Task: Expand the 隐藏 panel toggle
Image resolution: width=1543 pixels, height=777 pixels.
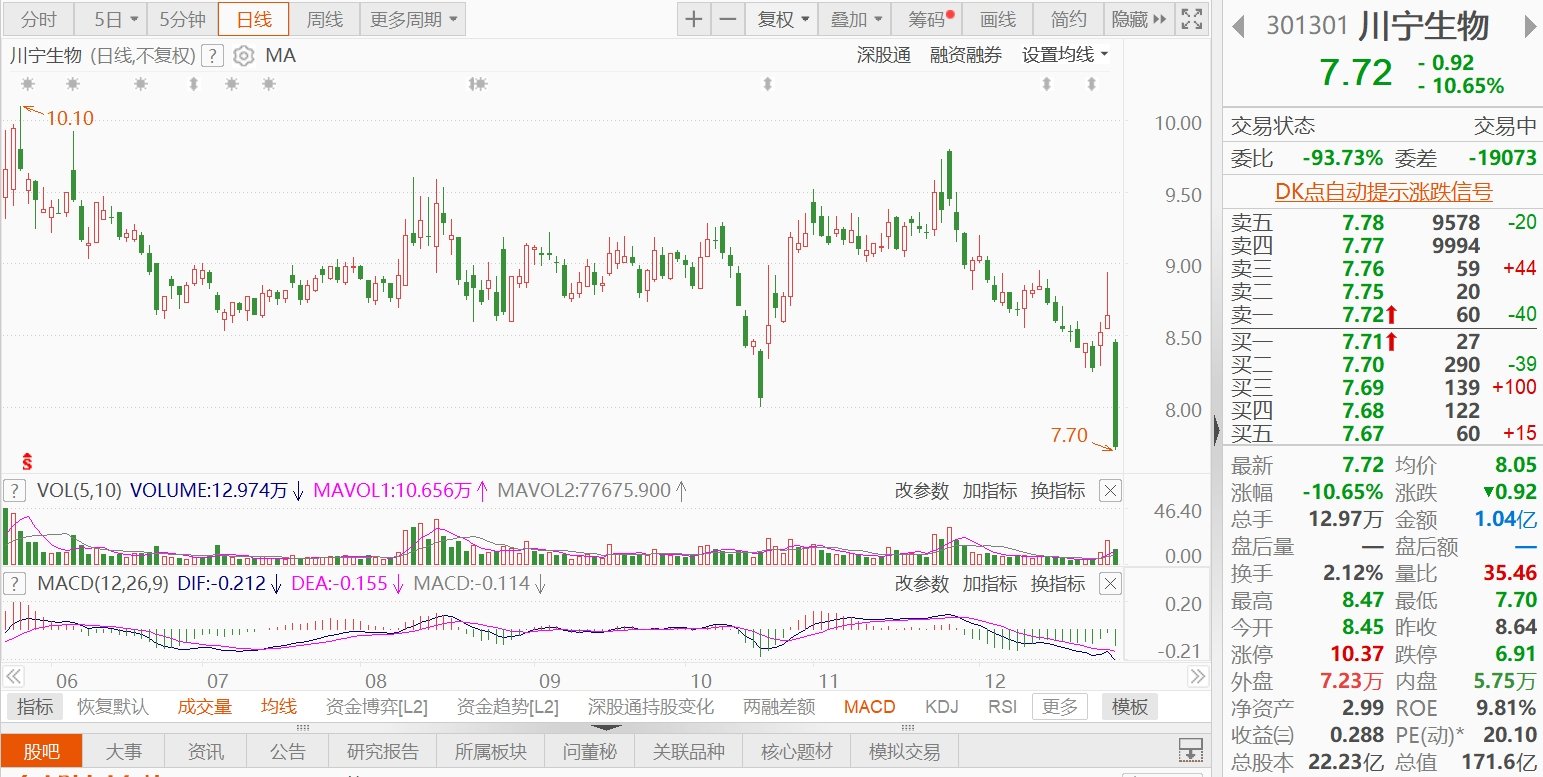Action: coord(1139,19)
